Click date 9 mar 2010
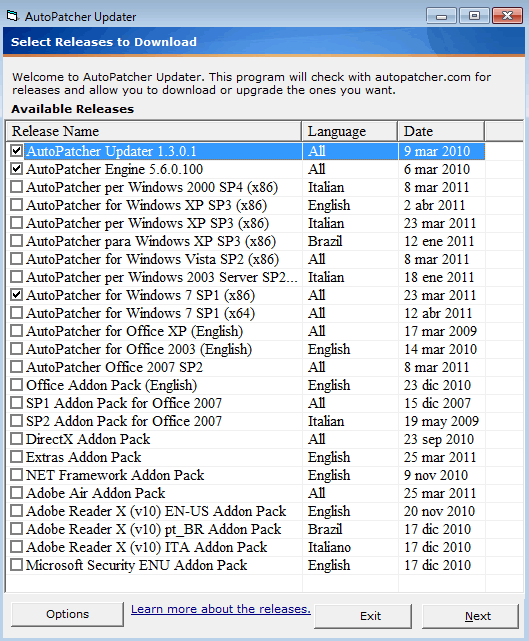Viewport: 529px width, 641px height. click(x=437, y=151)
